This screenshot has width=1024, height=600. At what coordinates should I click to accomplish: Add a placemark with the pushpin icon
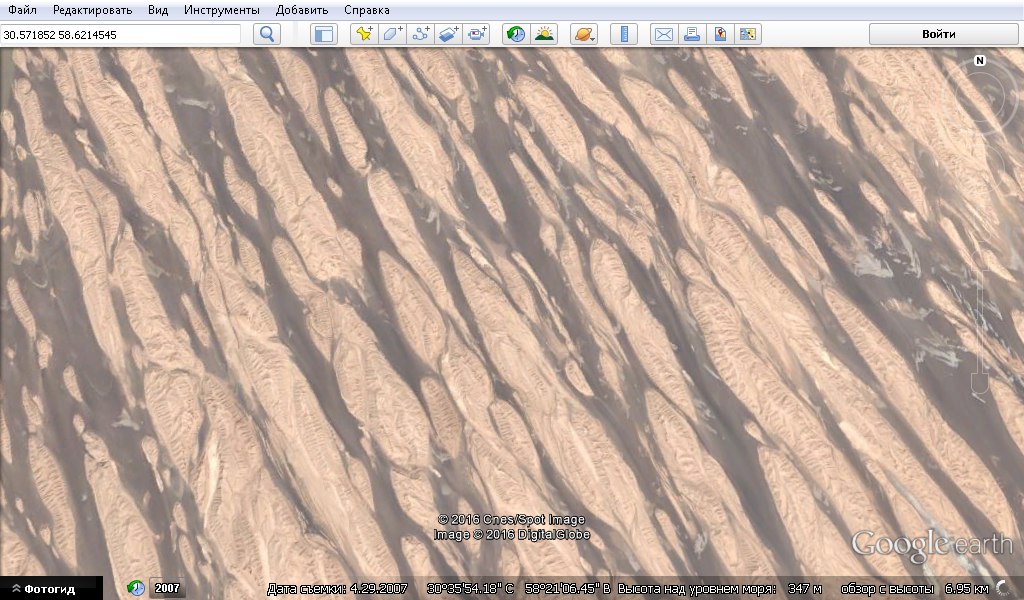point(364,34)
